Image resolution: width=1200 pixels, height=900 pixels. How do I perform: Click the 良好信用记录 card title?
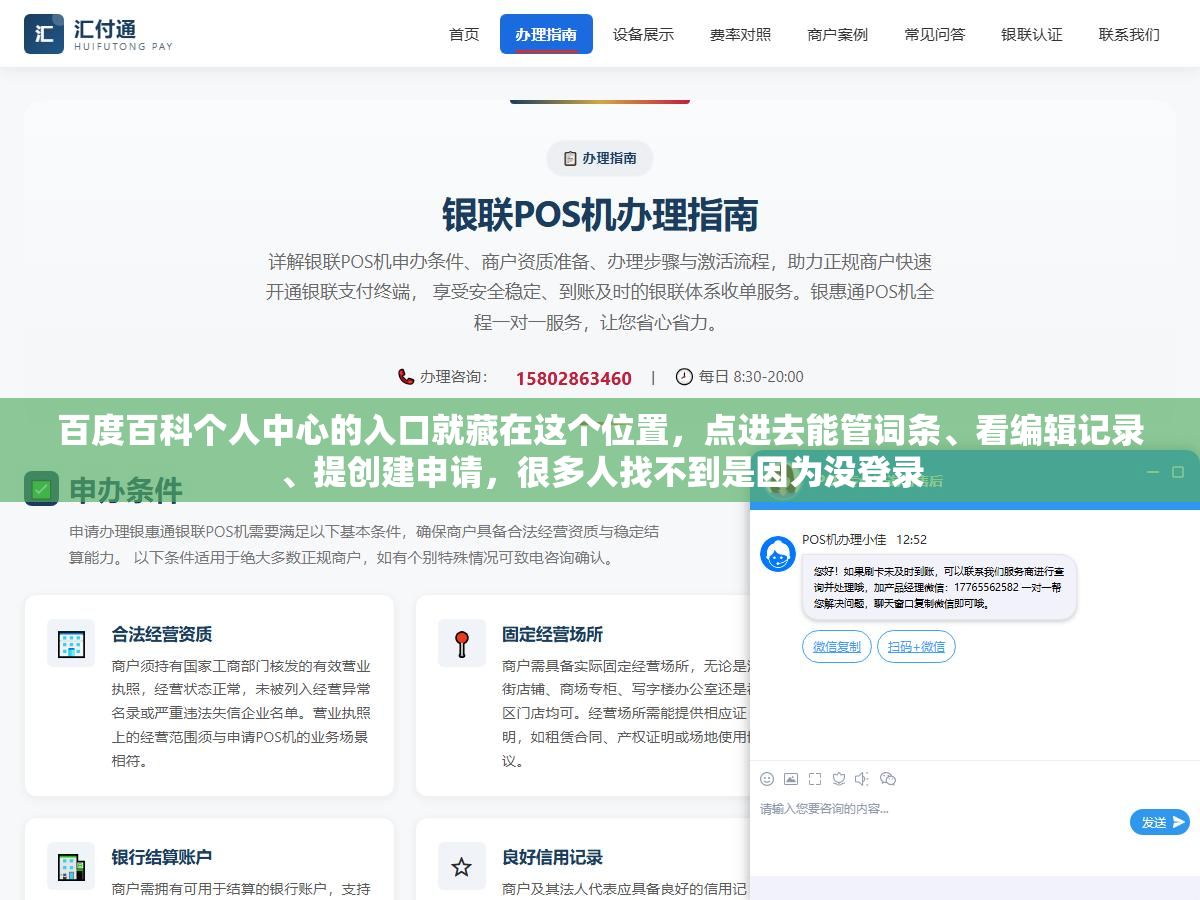click(553, 857)
